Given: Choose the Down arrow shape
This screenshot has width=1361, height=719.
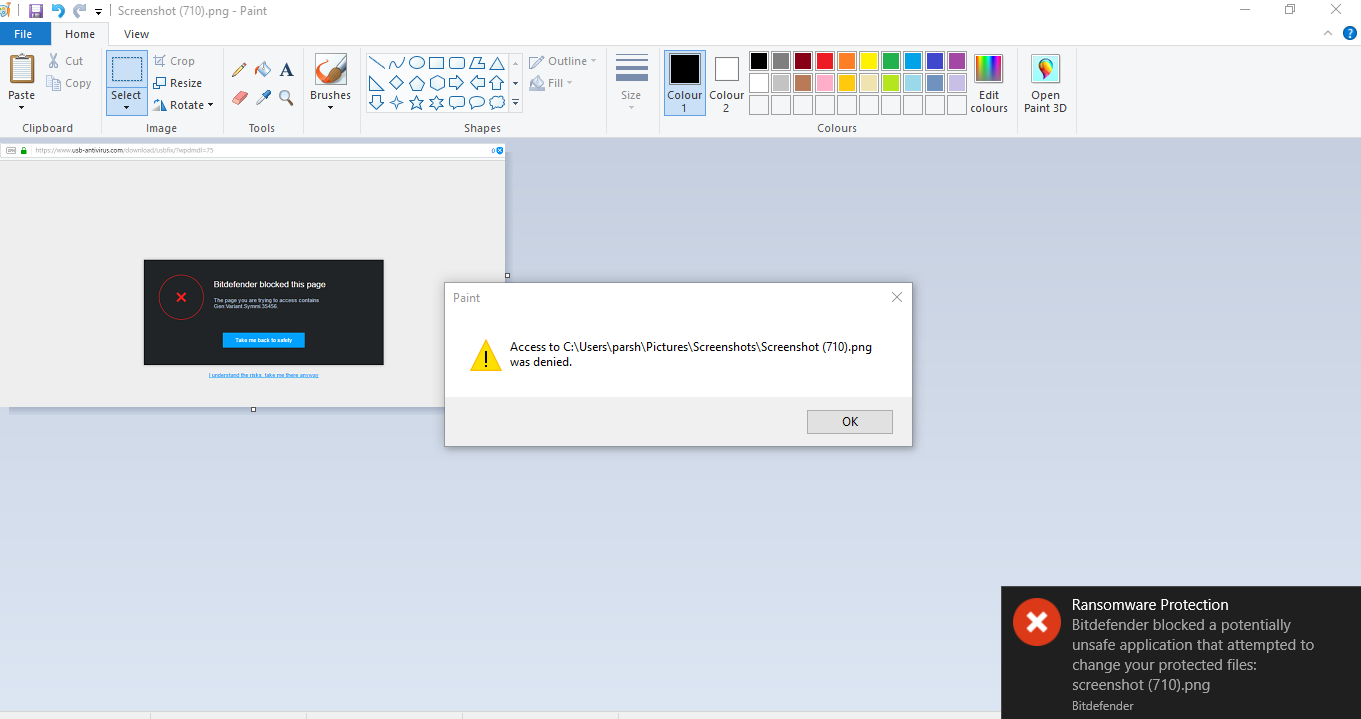Looking at the screenshot, I should 377,102.
